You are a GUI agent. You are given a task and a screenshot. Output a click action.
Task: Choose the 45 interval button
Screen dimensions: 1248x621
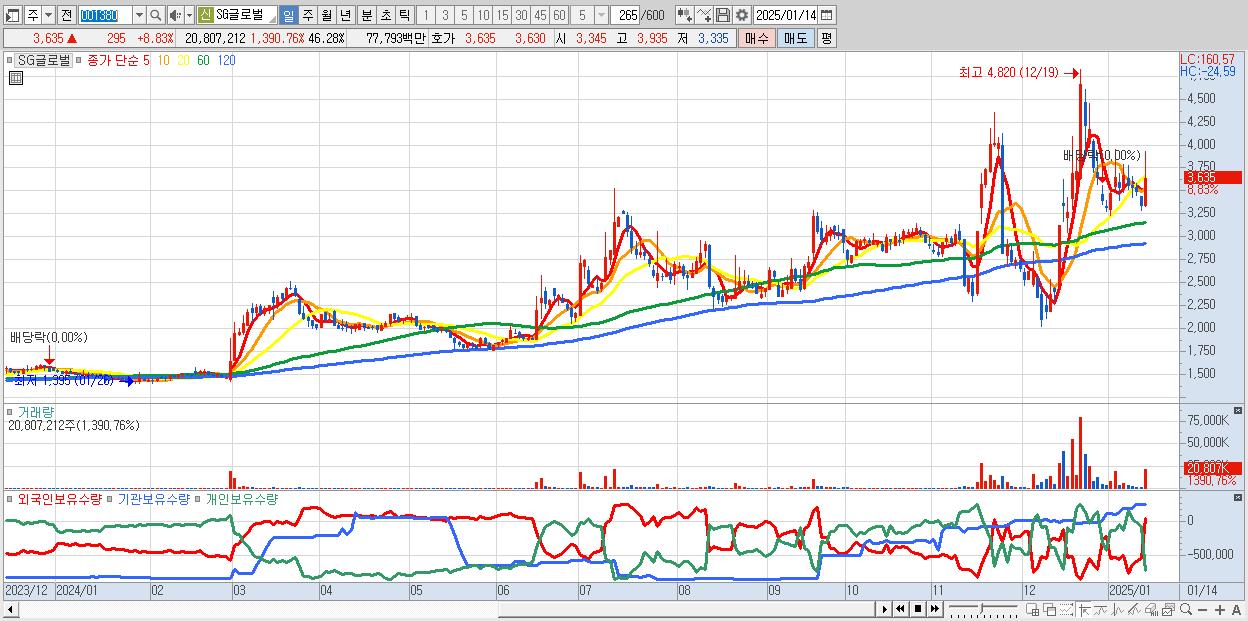click(540, 15)
